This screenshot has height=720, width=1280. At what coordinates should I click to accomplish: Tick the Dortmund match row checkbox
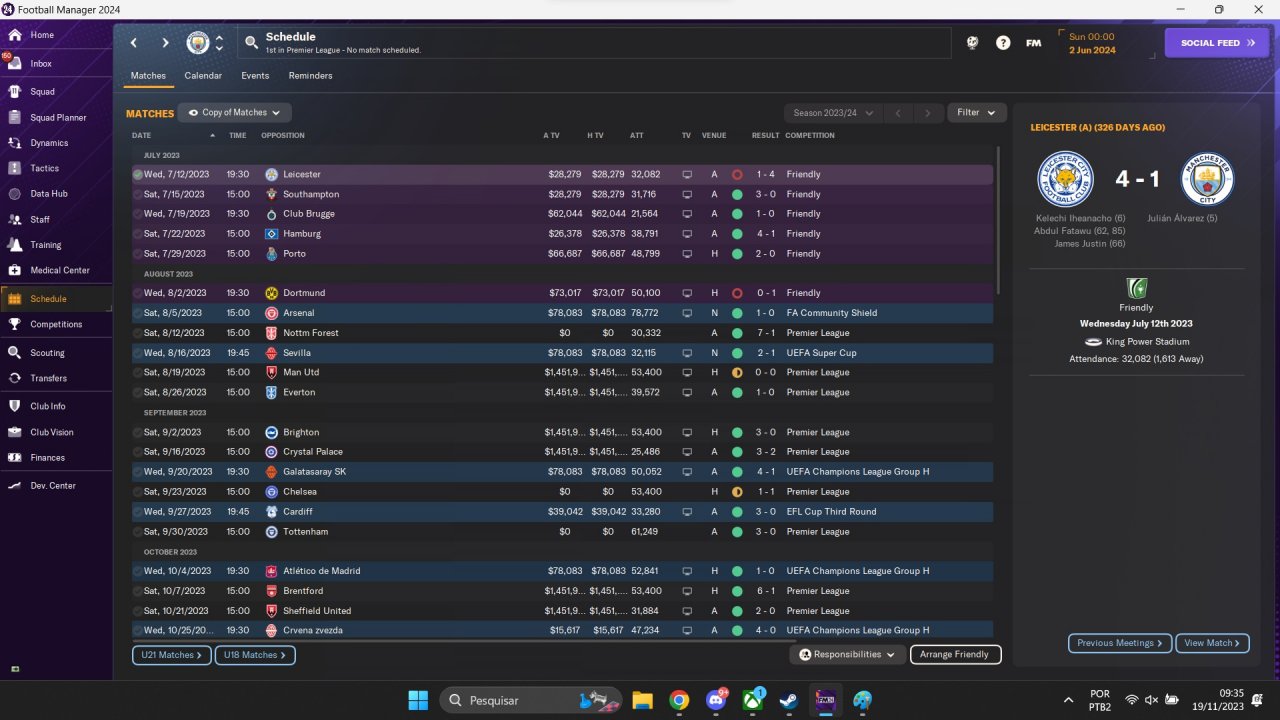(138, 293)
